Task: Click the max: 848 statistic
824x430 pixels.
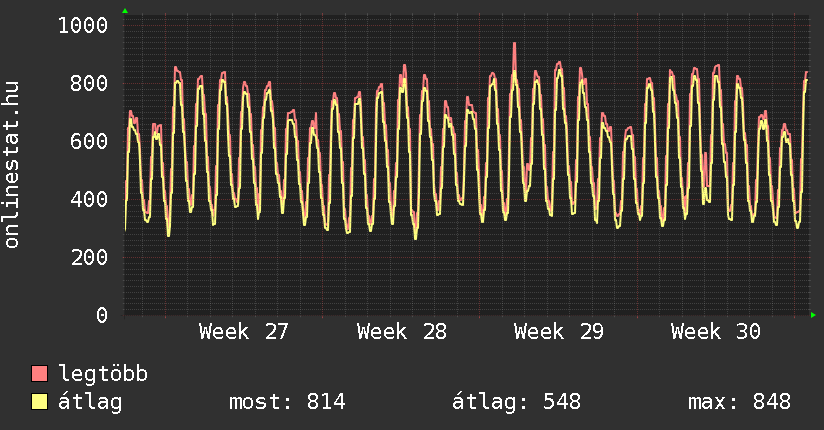Action: click(739, 402)
